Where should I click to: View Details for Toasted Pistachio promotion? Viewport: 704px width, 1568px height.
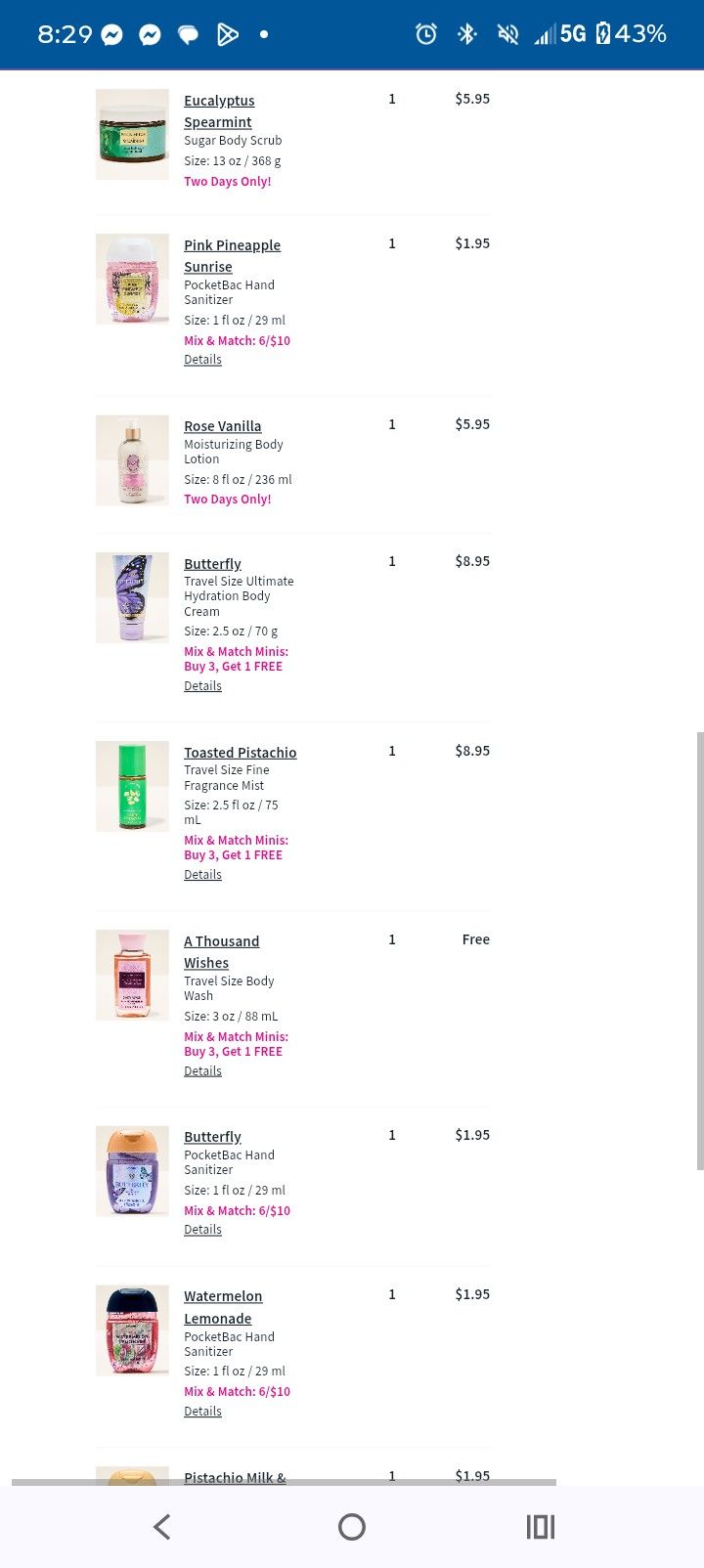click(x=202, y=875)
